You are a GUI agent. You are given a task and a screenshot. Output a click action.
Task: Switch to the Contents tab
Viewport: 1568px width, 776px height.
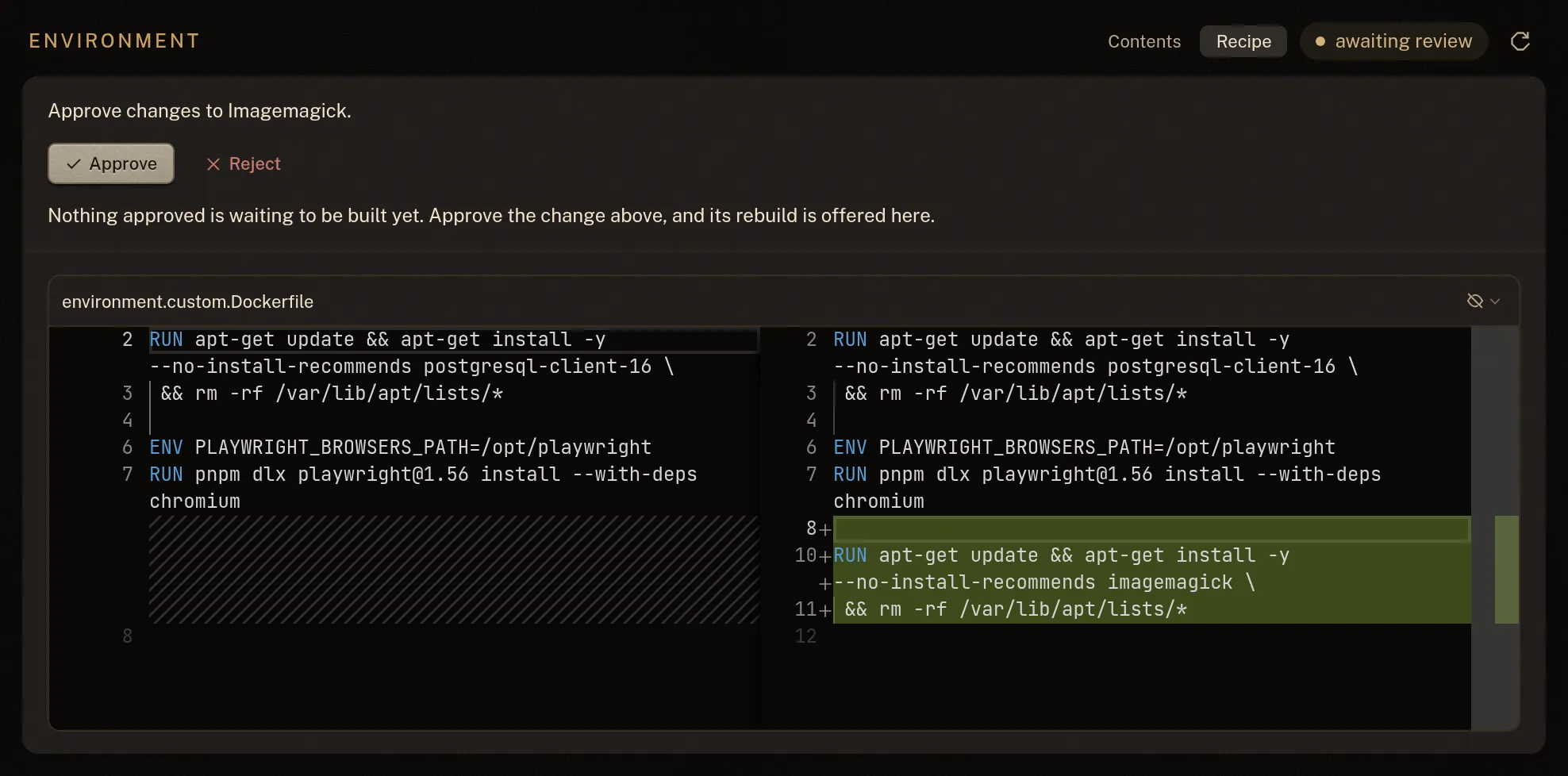pos(1143,41)
